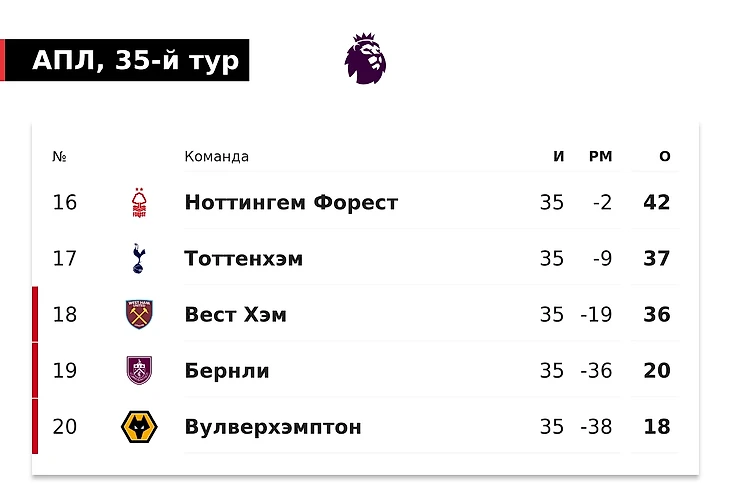This screenshot has height=497, width=730.
Task: Click the О points column header
Action: click(x=665, y=156)
